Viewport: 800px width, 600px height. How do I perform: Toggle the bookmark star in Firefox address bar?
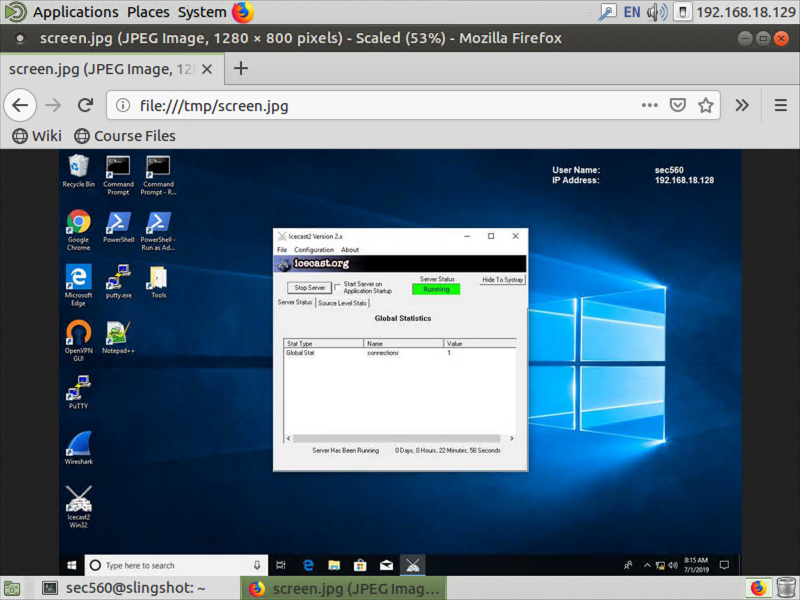point(705,104)
